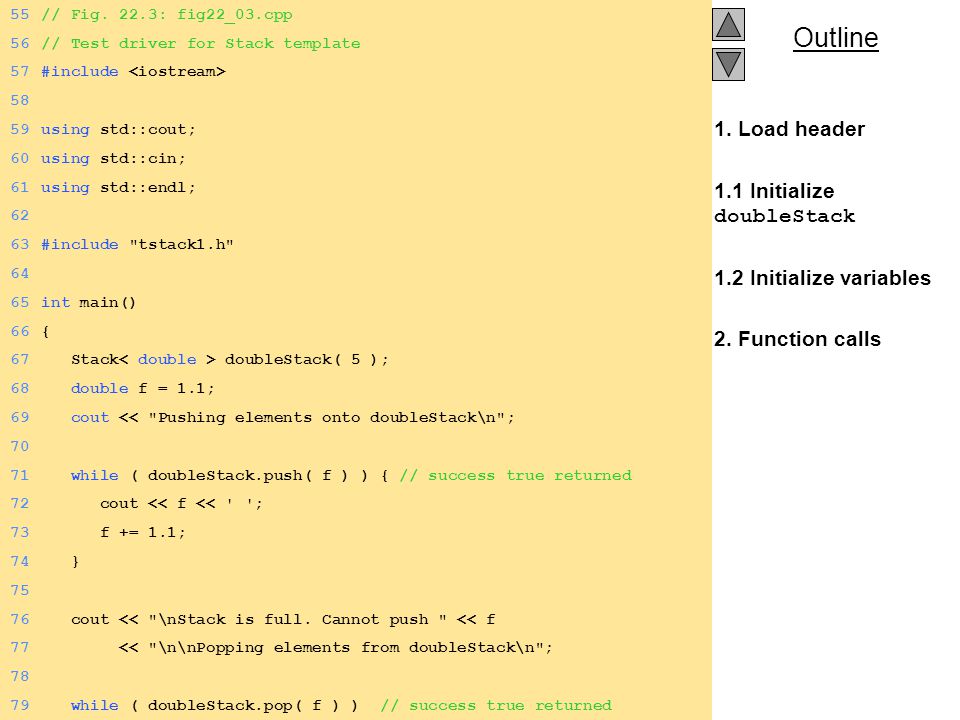The height and width of the screenshot is (720, 960).
Task: Click the 'Popping elements from doubleStack' line
Action: click(x=336, y=648)
